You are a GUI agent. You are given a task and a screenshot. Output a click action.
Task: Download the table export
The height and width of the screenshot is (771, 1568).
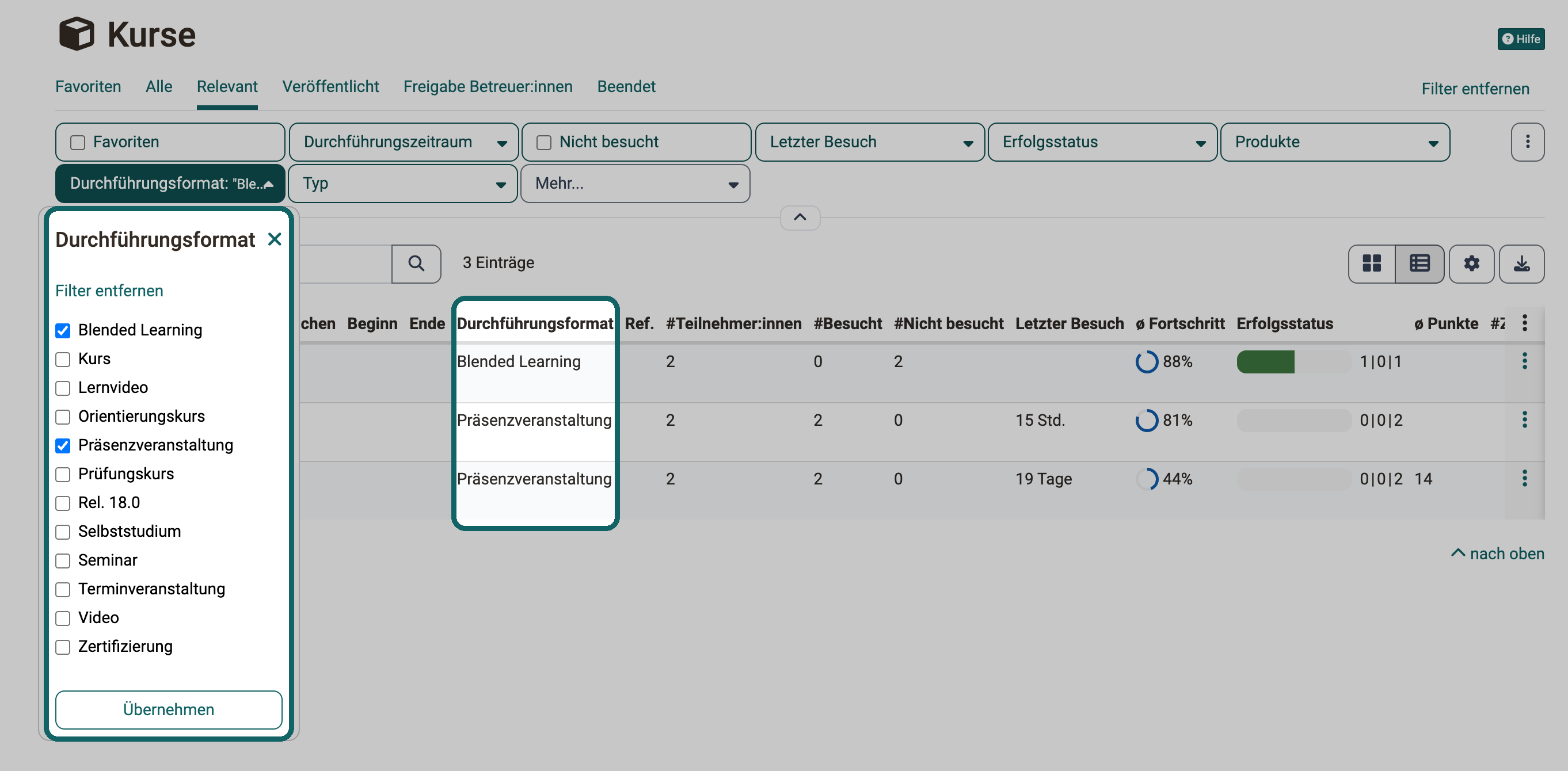coord(1522,264)
